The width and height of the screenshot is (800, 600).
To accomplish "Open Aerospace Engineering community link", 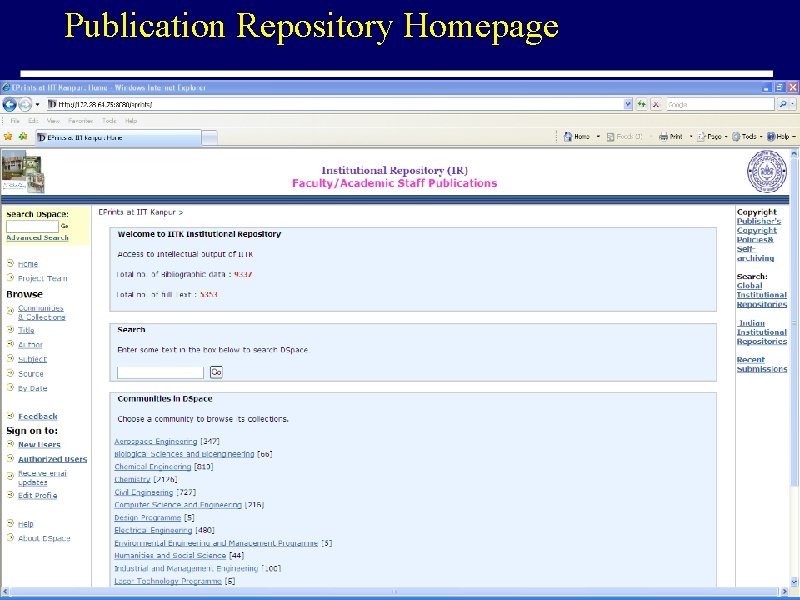I will click(x=156, y=441).
